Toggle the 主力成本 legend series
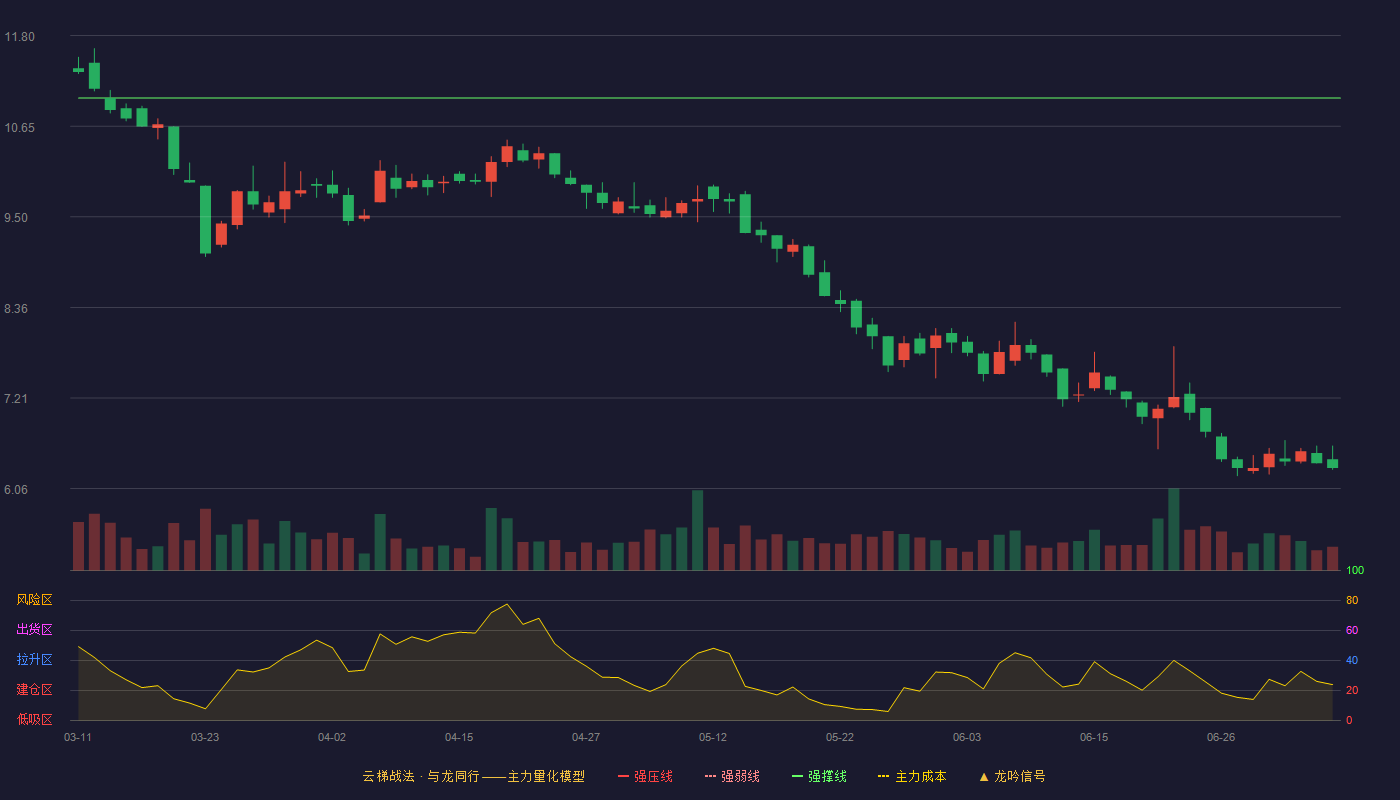 (x=912, y=776)
